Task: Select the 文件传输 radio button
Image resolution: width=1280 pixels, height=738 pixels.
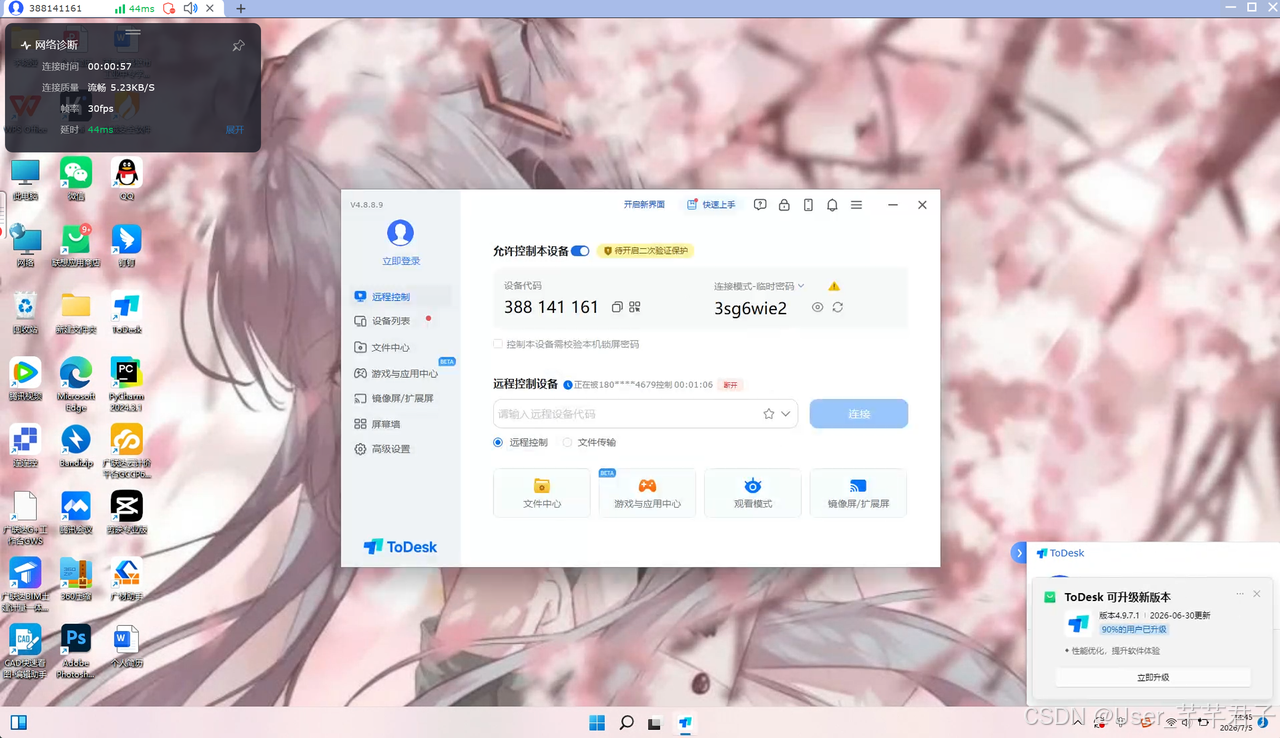Action: pos(567,442)
